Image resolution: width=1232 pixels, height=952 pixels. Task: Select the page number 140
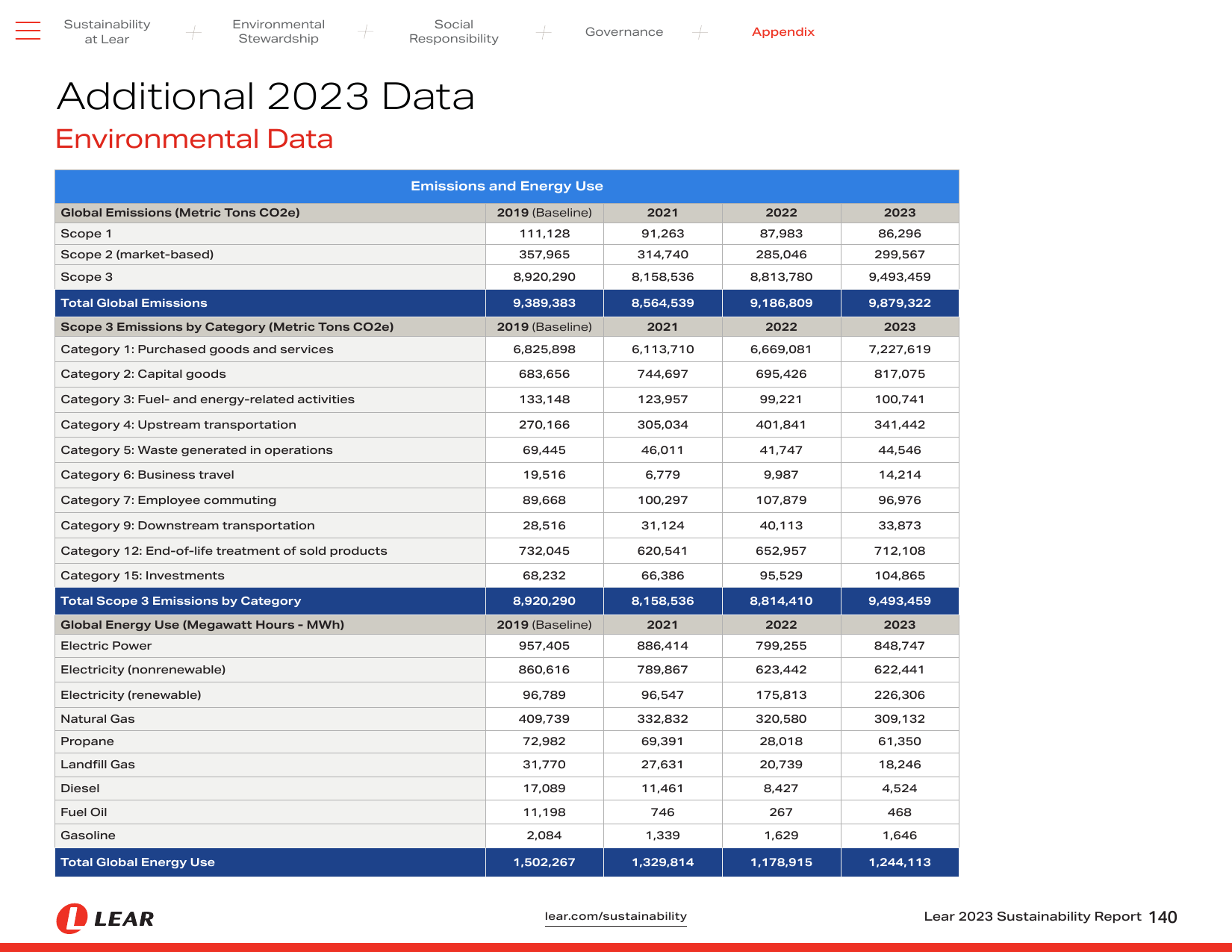(1163, 917)
